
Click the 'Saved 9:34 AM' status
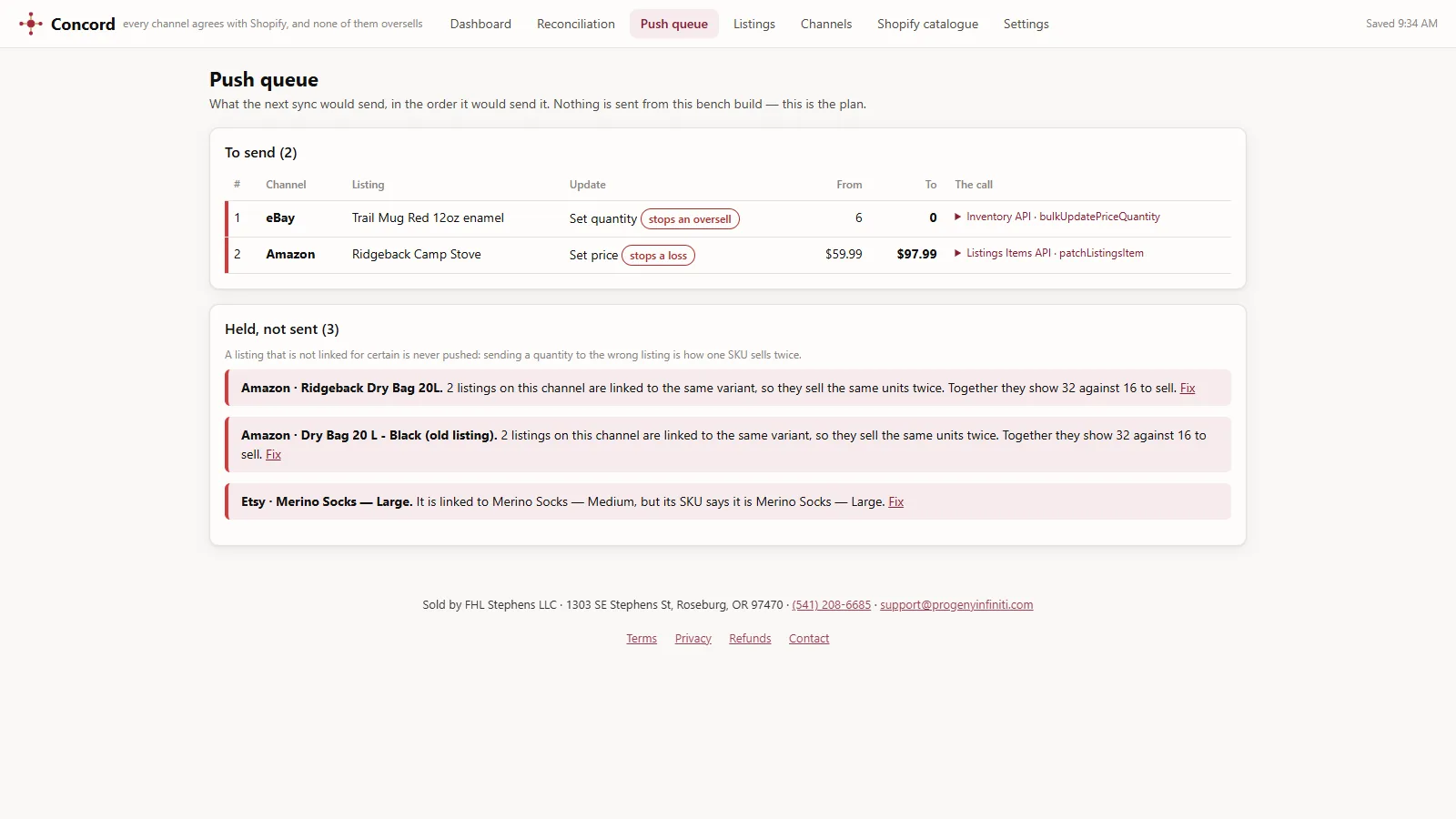click(x=1401, y=24)
